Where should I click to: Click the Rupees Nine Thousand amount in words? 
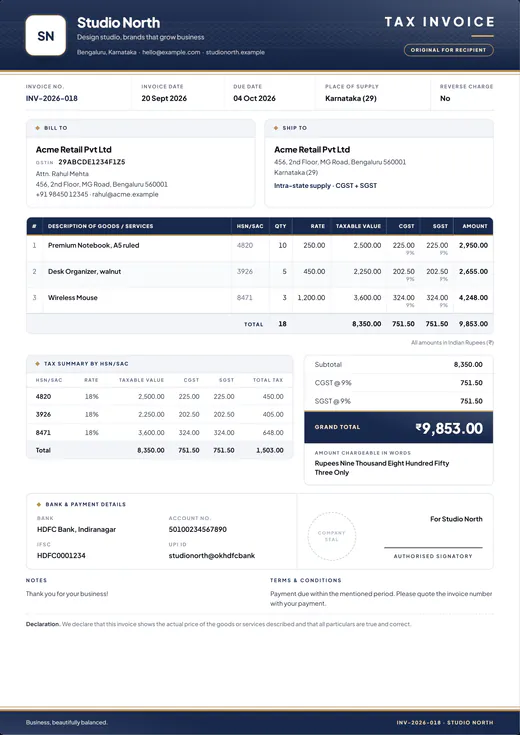tap(382, 468)
